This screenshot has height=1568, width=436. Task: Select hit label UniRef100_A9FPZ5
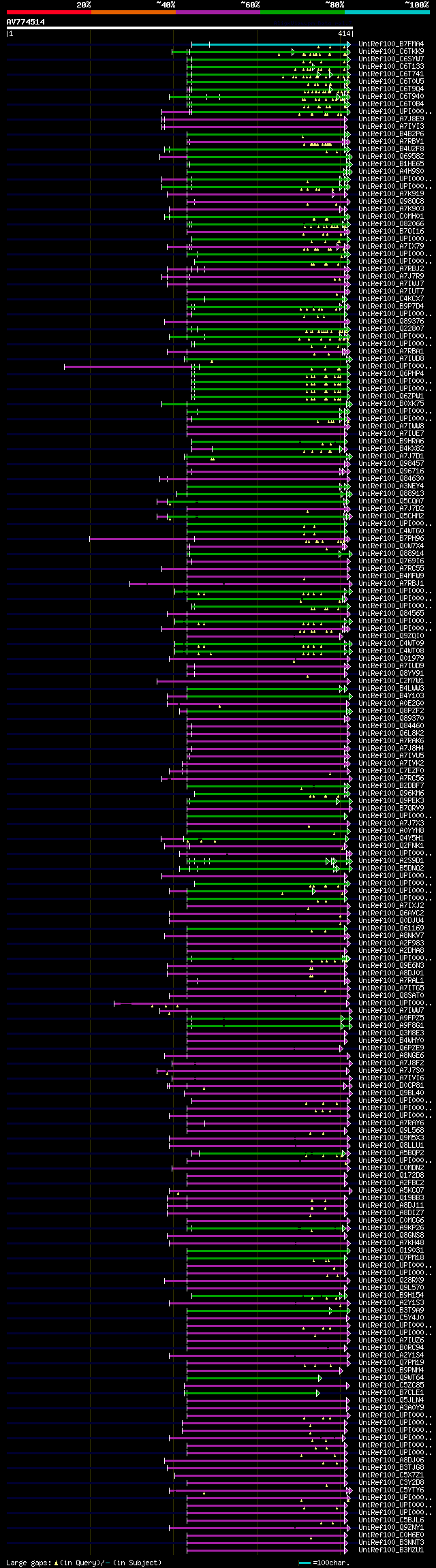point(391,1018)
